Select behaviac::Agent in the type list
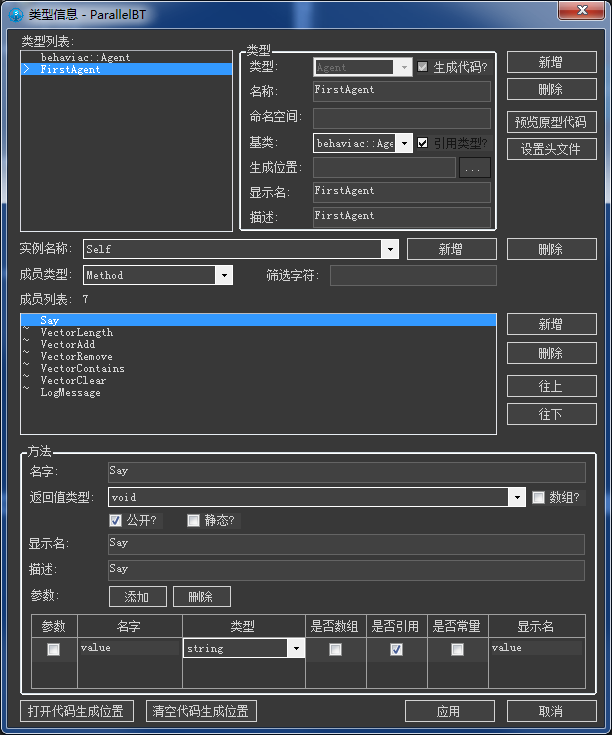612x735 pixels. pyautogui.click(x=85, y=58)
